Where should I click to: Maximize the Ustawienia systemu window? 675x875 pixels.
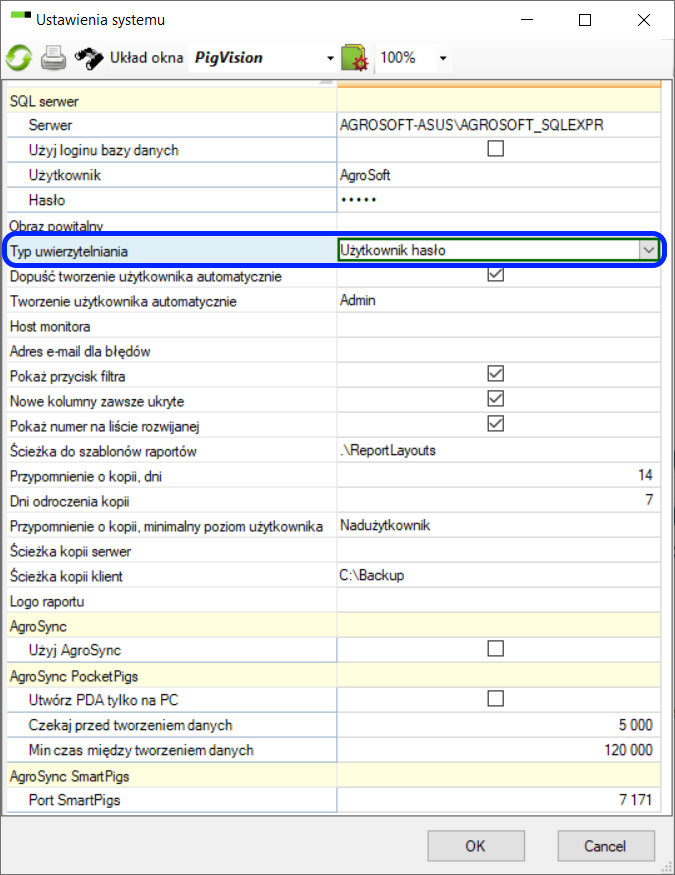coord(585,20)
